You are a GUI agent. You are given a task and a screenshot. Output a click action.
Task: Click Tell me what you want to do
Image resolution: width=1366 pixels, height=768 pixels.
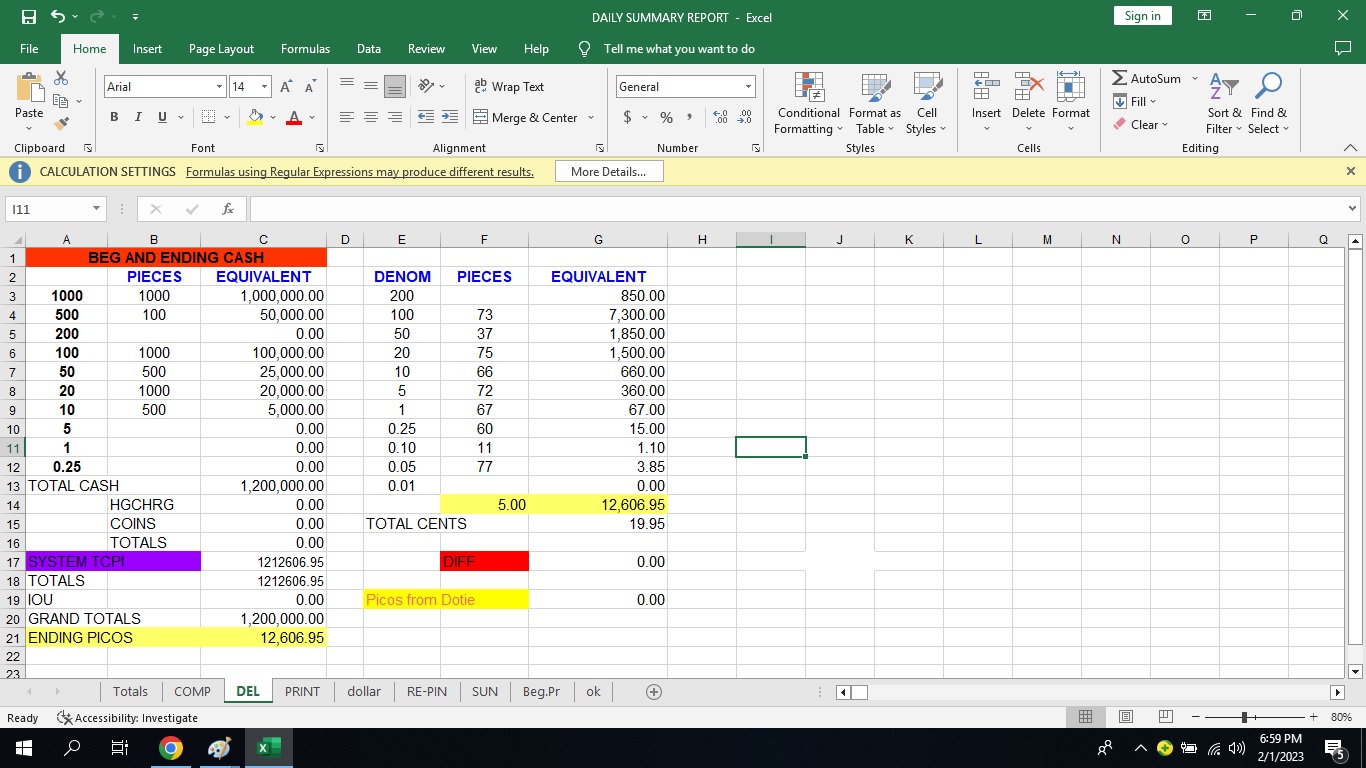[679, 48]
